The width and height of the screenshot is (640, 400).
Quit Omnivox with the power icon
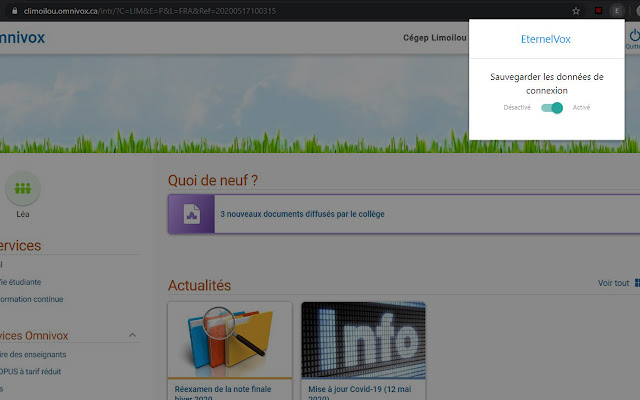[x=634, y=36]
